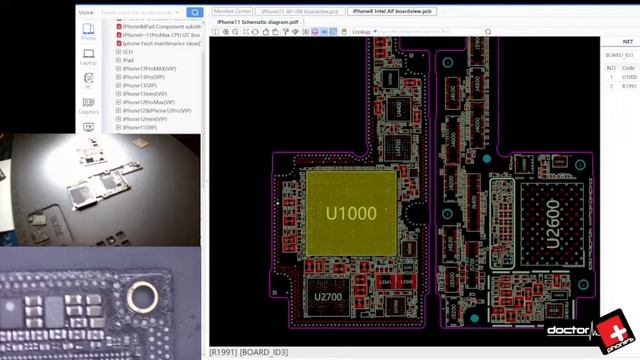Expand the iPhone12mini(VIP) node

(x=118, y=119)
